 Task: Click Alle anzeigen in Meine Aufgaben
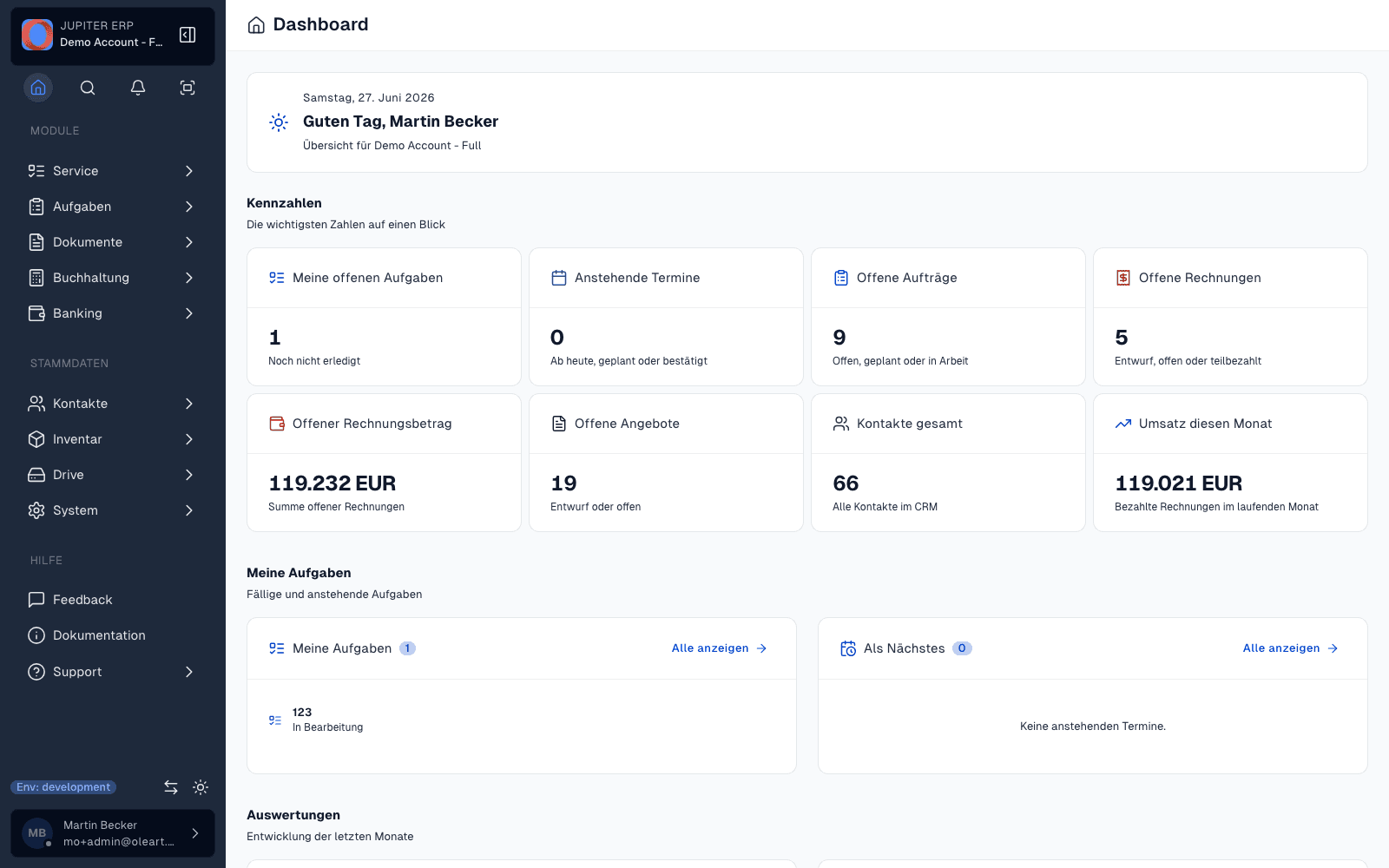(719, 648)
